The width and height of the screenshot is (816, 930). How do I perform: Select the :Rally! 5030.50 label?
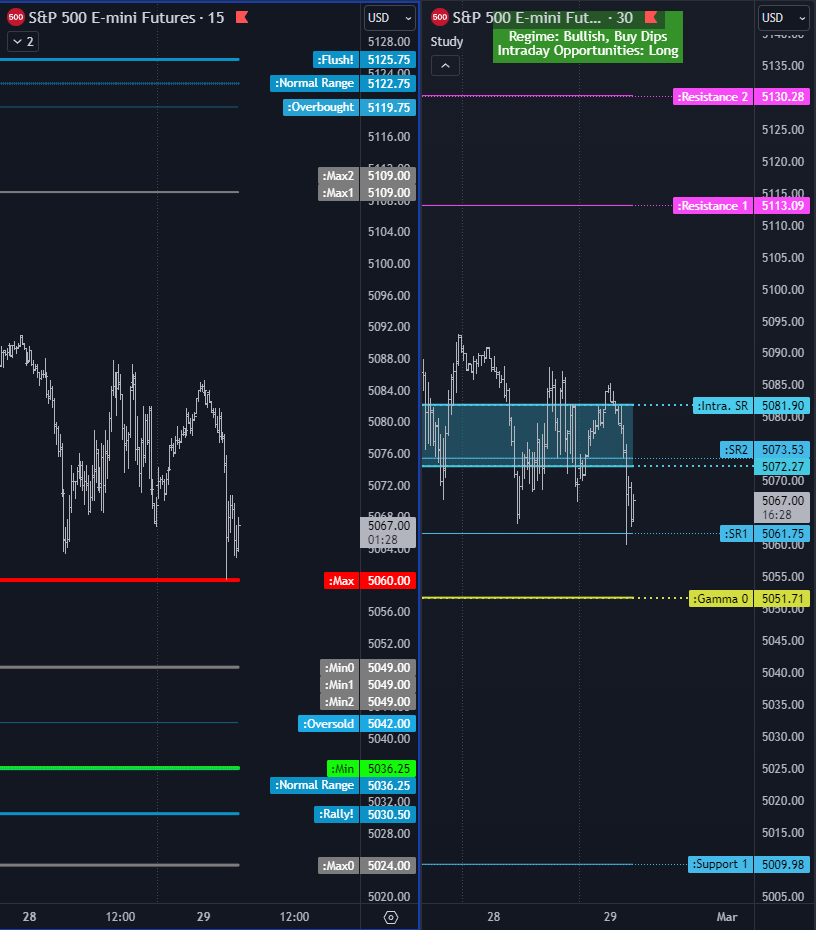[365, 814]
